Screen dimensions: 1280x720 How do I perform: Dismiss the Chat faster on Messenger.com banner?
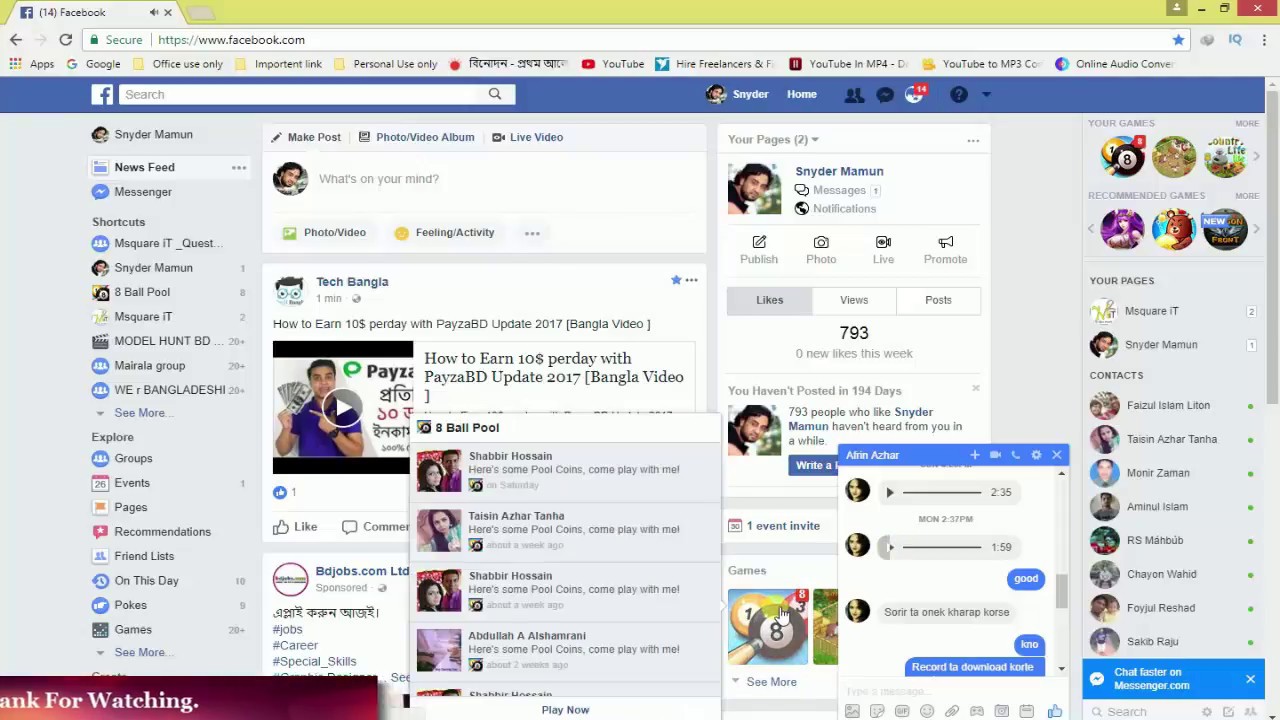(x=1250, y=679)
